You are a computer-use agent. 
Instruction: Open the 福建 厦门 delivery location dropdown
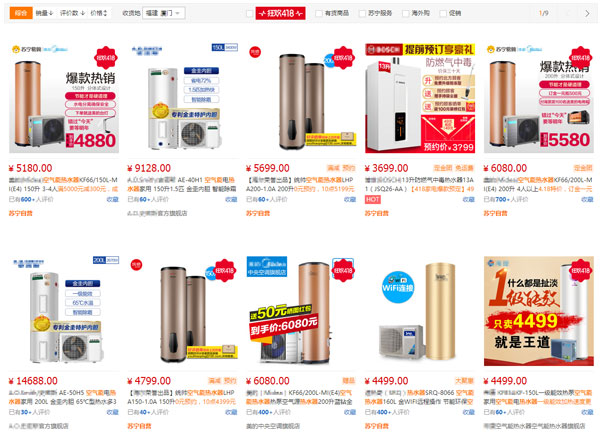164,13
